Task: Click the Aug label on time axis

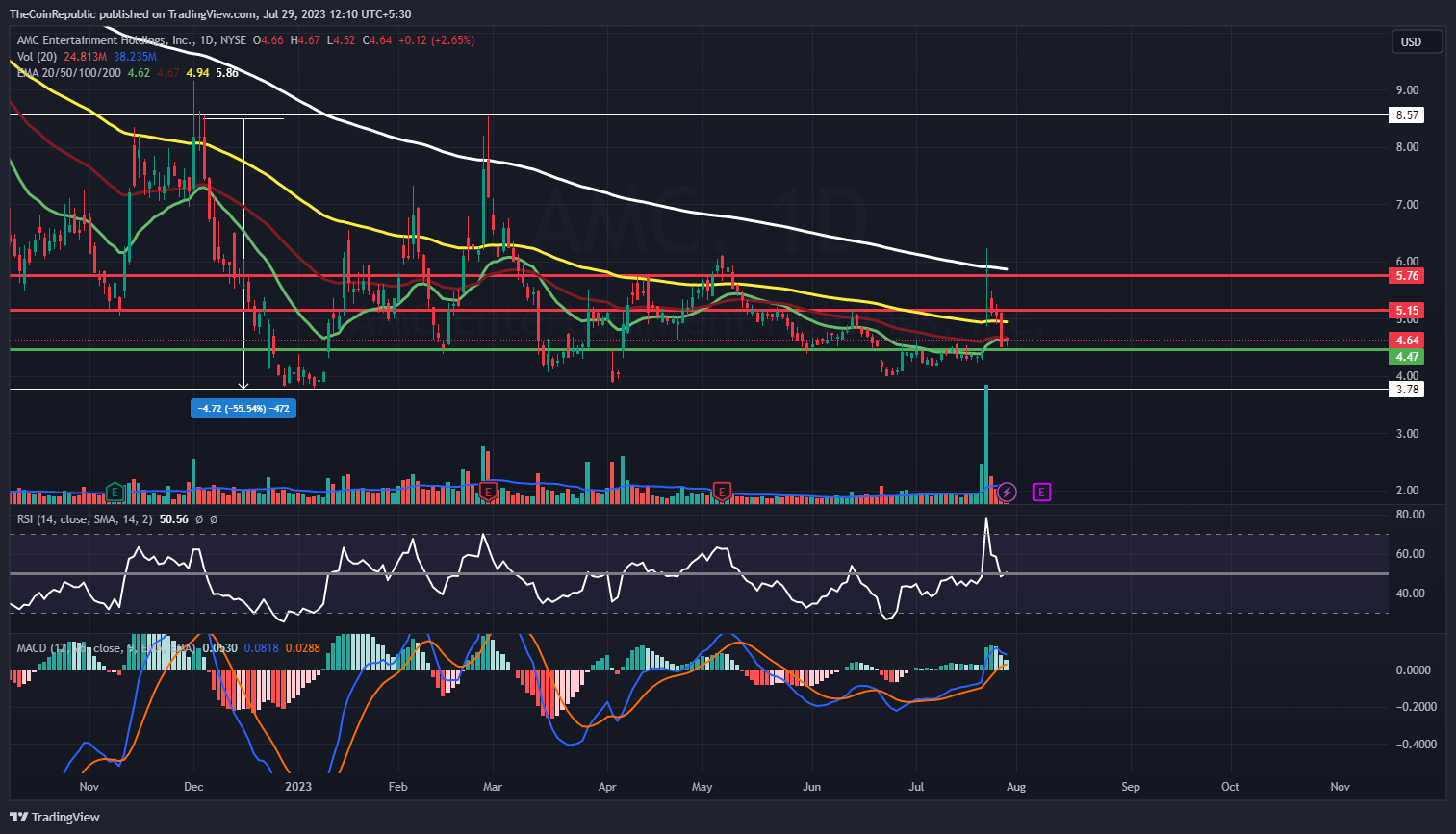Action: point(1016,787)
